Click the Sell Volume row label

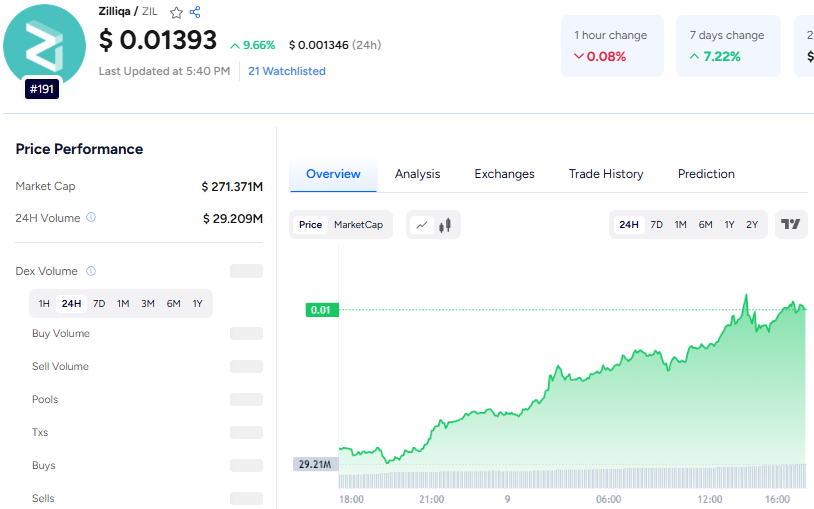60,366
